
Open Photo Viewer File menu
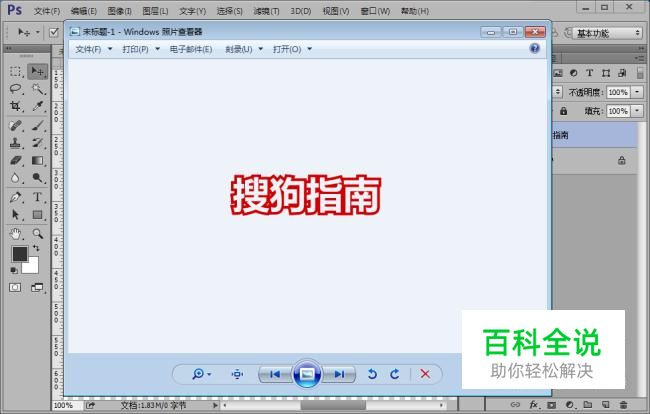pos(93,49)
